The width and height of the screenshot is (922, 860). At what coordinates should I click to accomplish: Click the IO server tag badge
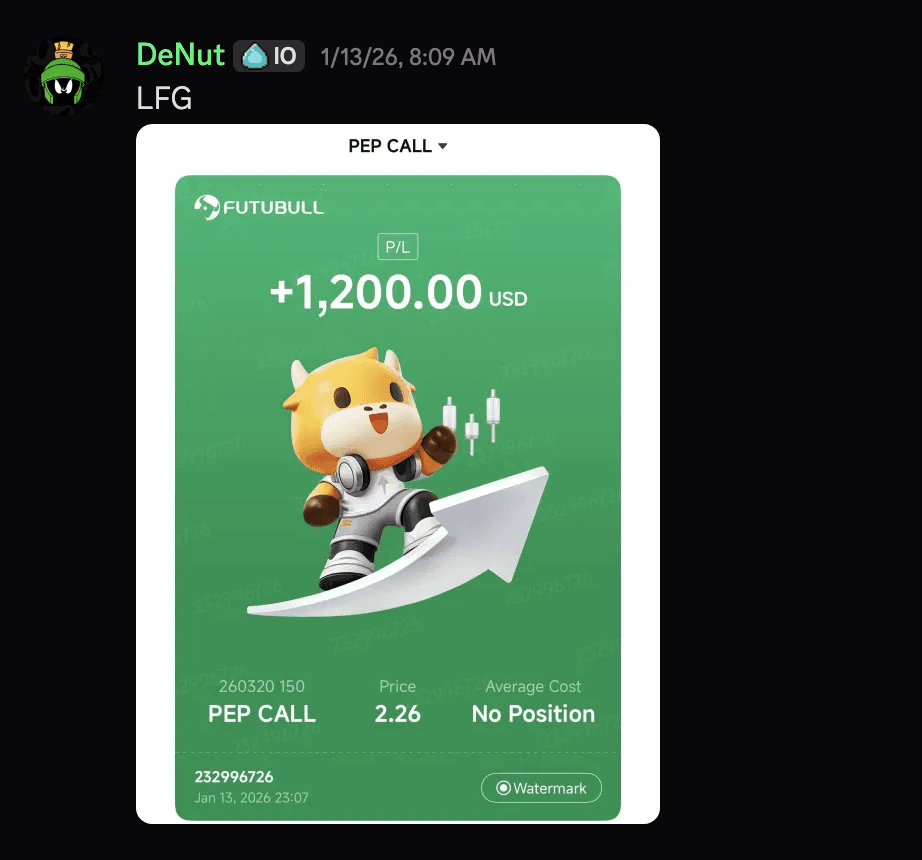[269, 56]
